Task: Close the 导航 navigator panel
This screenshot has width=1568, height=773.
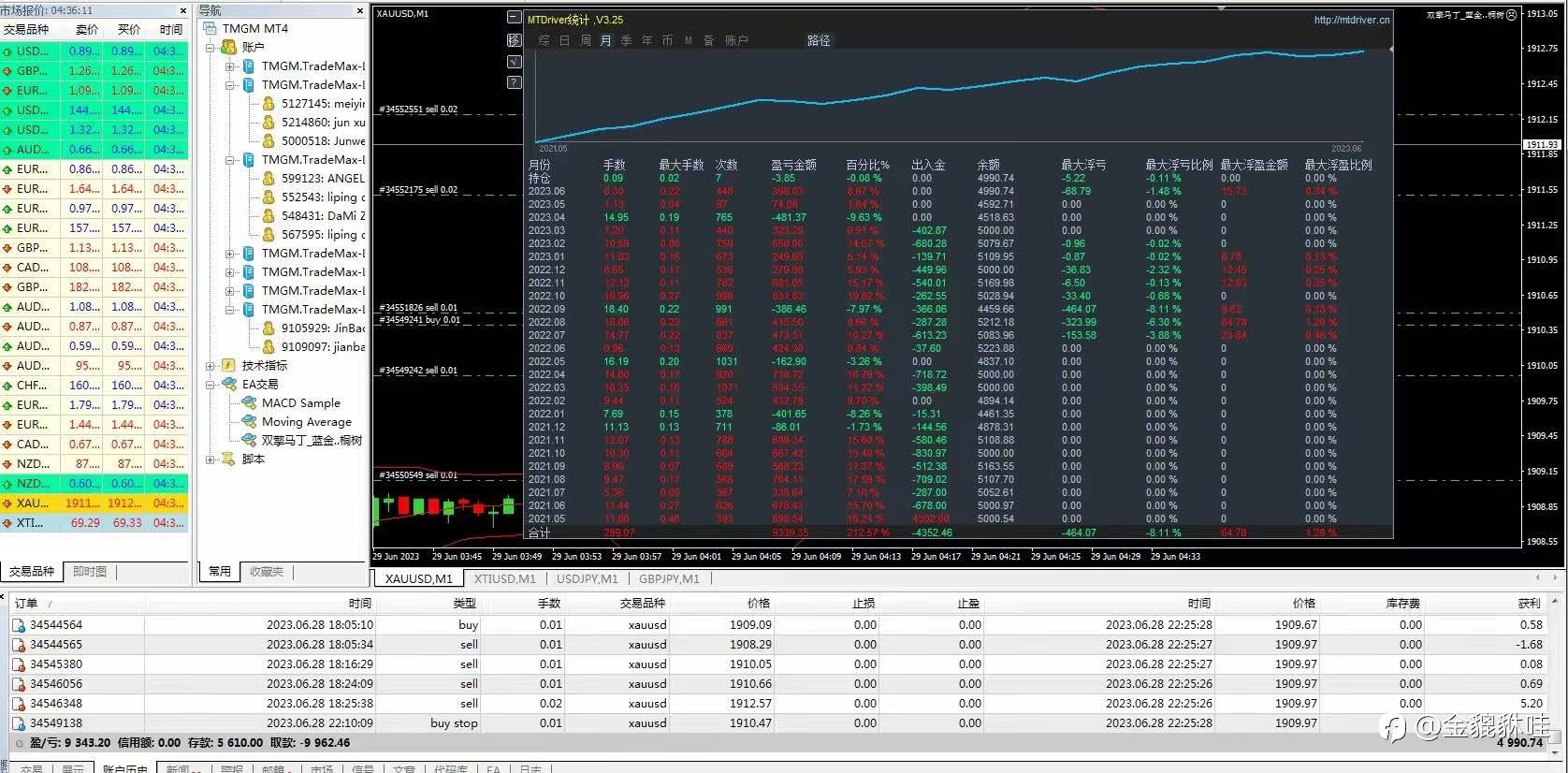Action: point(360,10)
